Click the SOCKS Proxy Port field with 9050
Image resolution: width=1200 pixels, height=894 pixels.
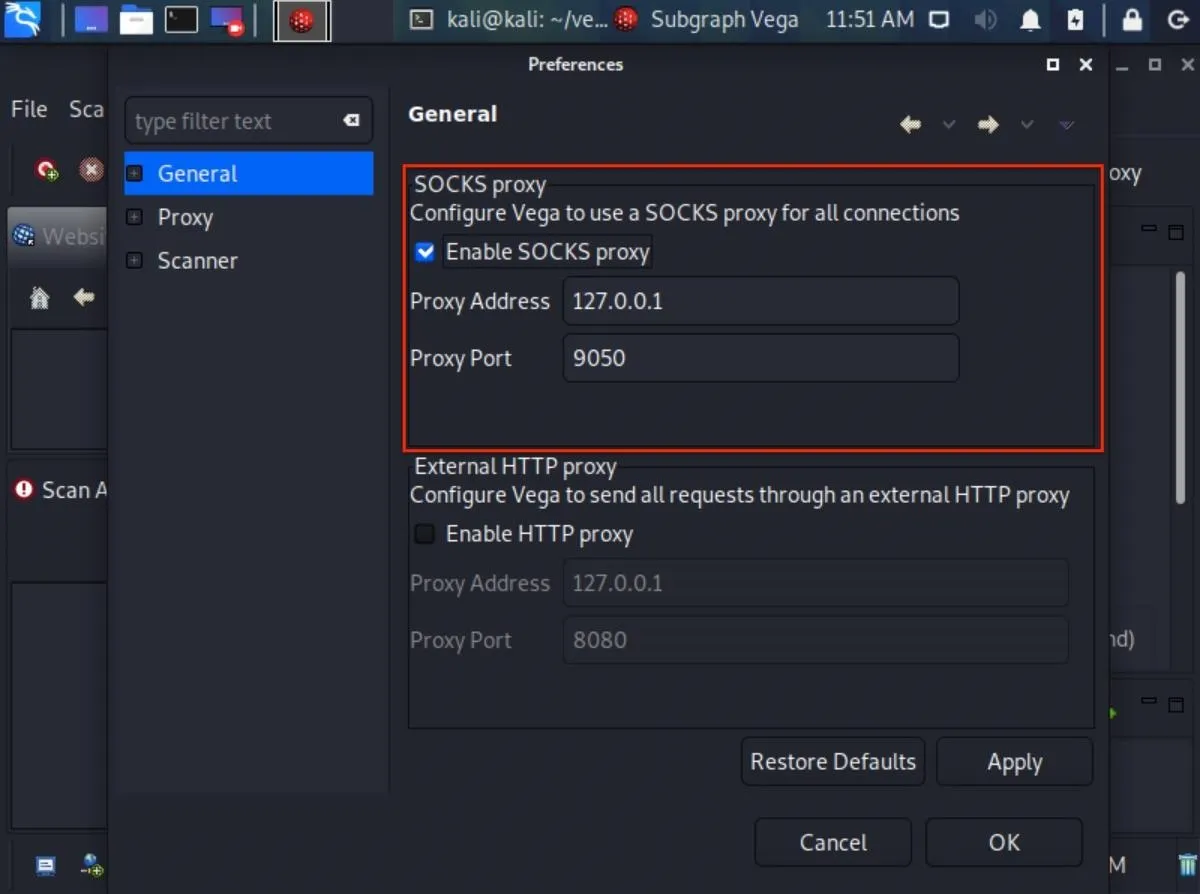point(761,358)
